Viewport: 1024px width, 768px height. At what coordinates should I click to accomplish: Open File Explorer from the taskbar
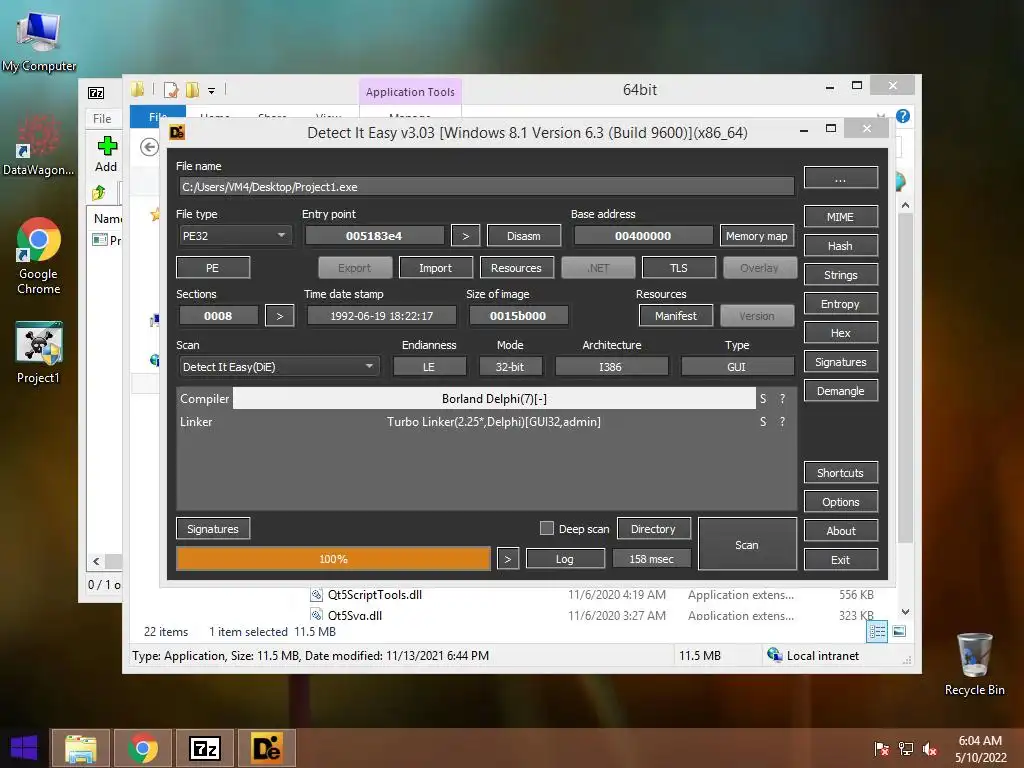80,748
